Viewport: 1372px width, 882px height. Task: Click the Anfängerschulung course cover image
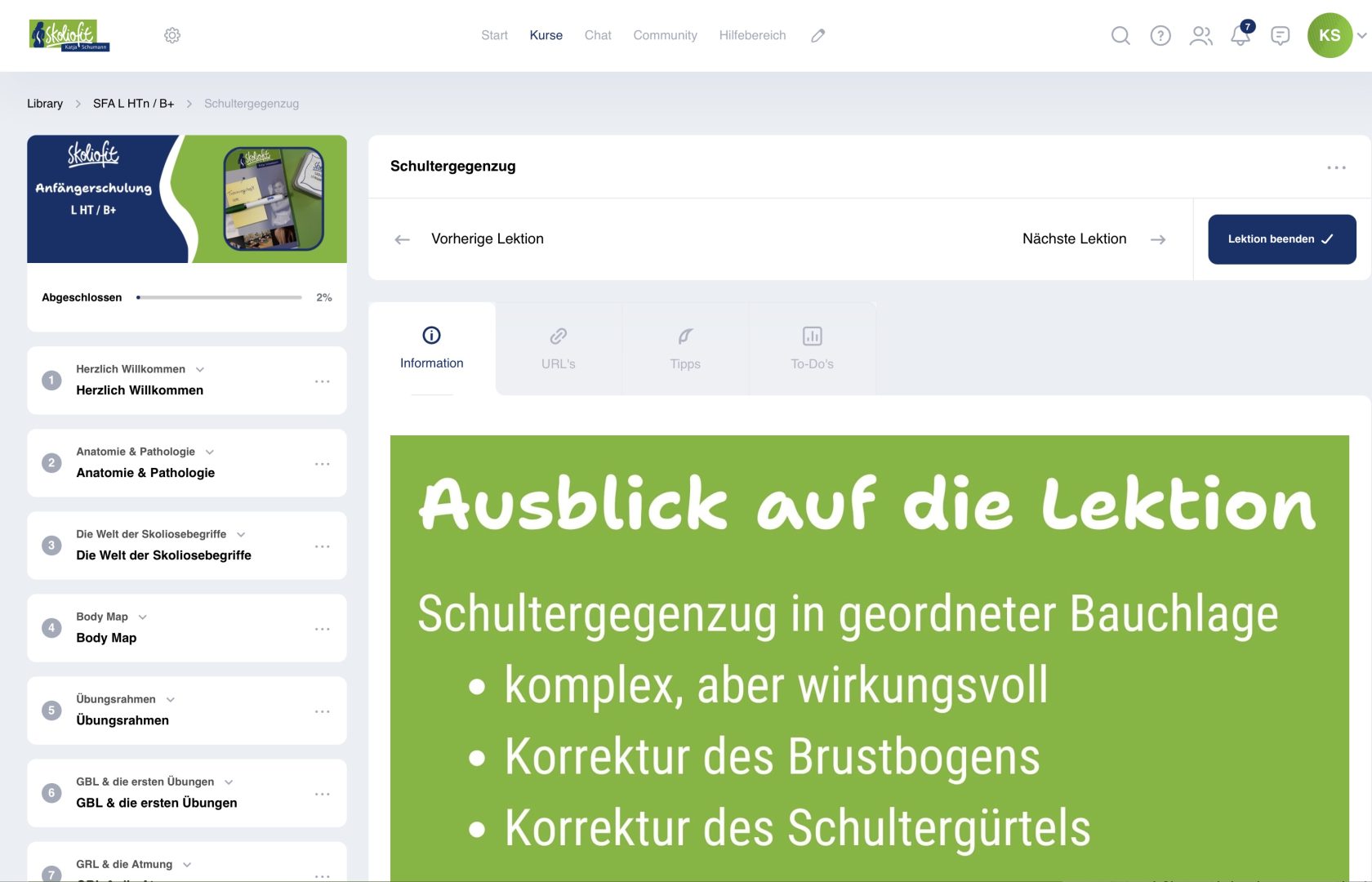186,198
